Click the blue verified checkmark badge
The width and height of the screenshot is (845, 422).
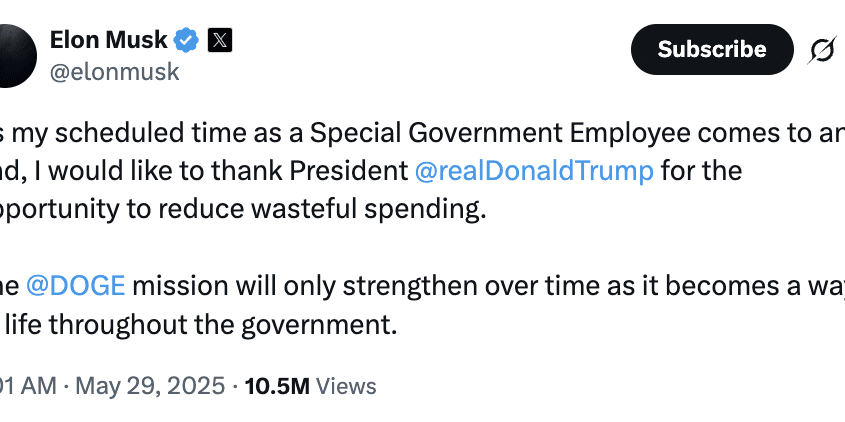click(x=186, y=41)
